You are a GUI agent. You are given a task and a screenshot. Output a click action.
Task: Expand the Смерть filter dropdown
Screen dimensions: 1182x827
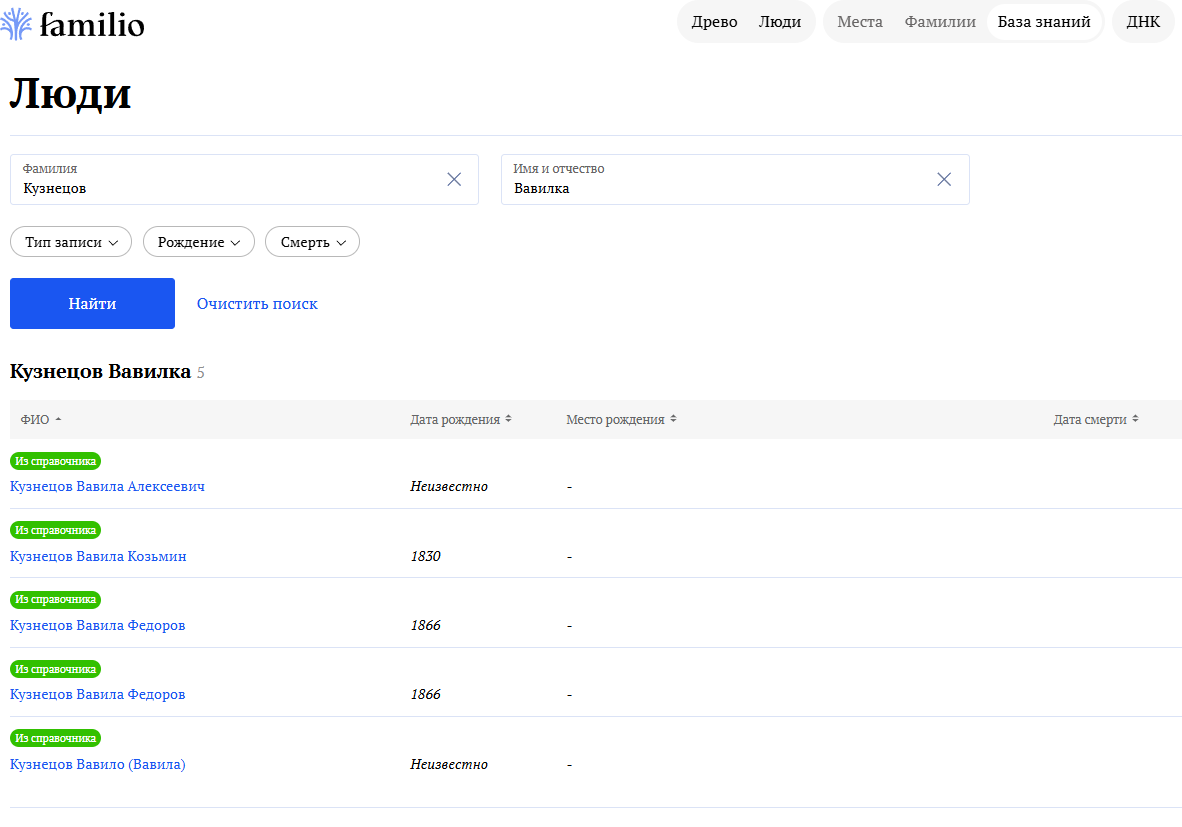click(x=312, y=242)
